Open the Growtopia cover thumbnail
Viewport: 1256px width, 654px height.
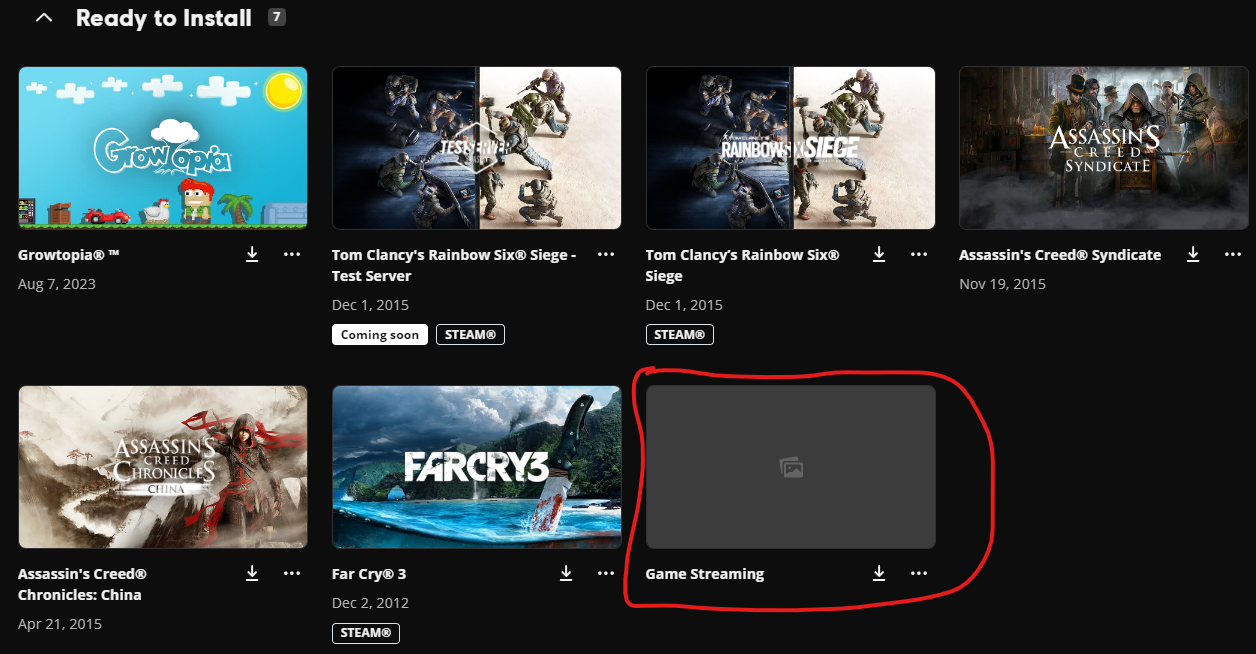[163, 148]
